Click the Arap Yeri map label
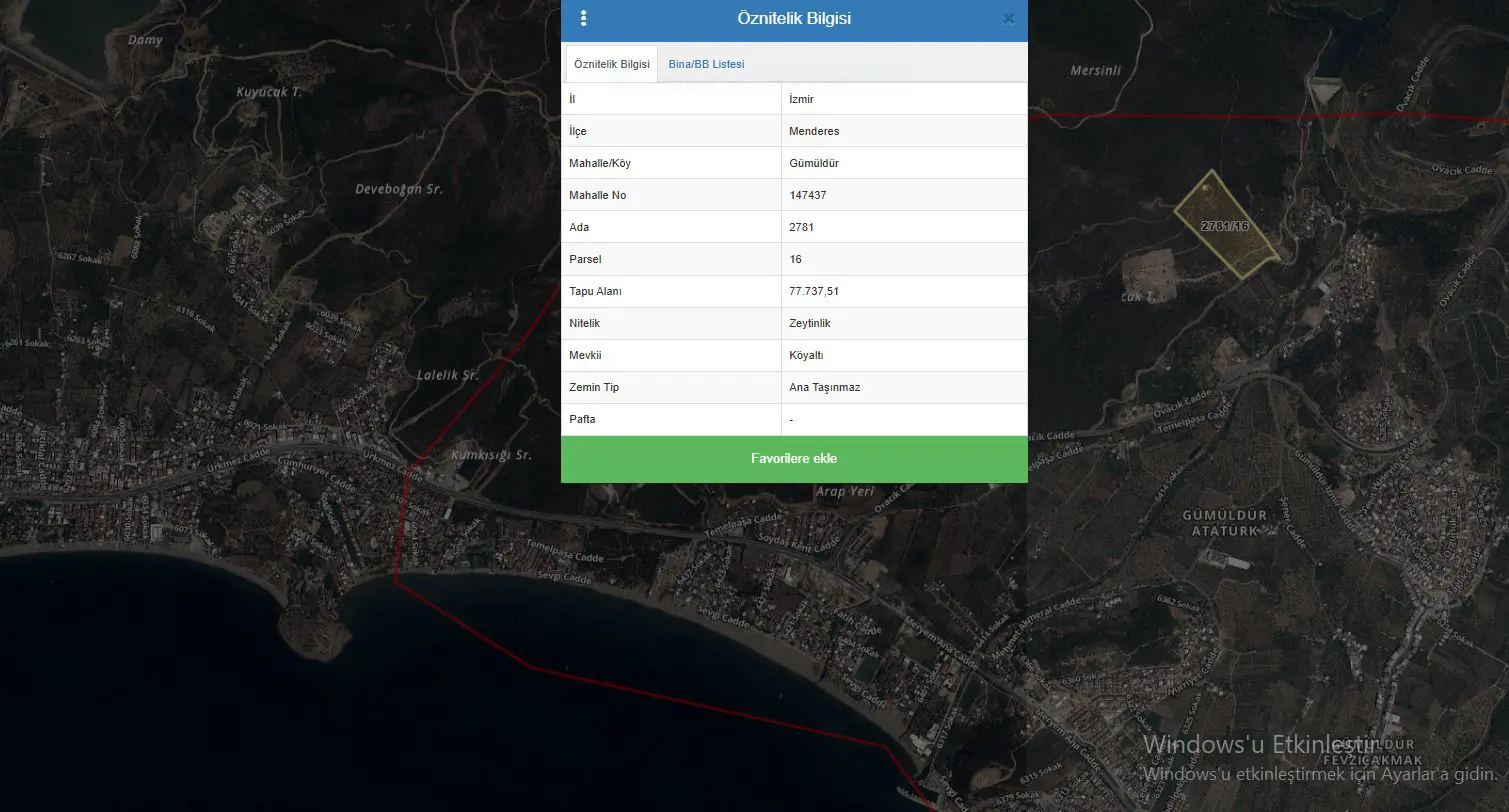Viewport: 1509px width, 812px height. tap(845, 492)
